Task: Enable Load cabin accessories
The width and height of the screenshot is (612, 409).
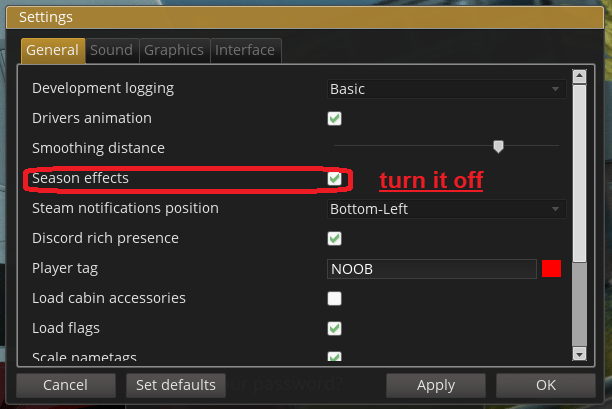Action: pyautogui.click(x=335, y=298)
